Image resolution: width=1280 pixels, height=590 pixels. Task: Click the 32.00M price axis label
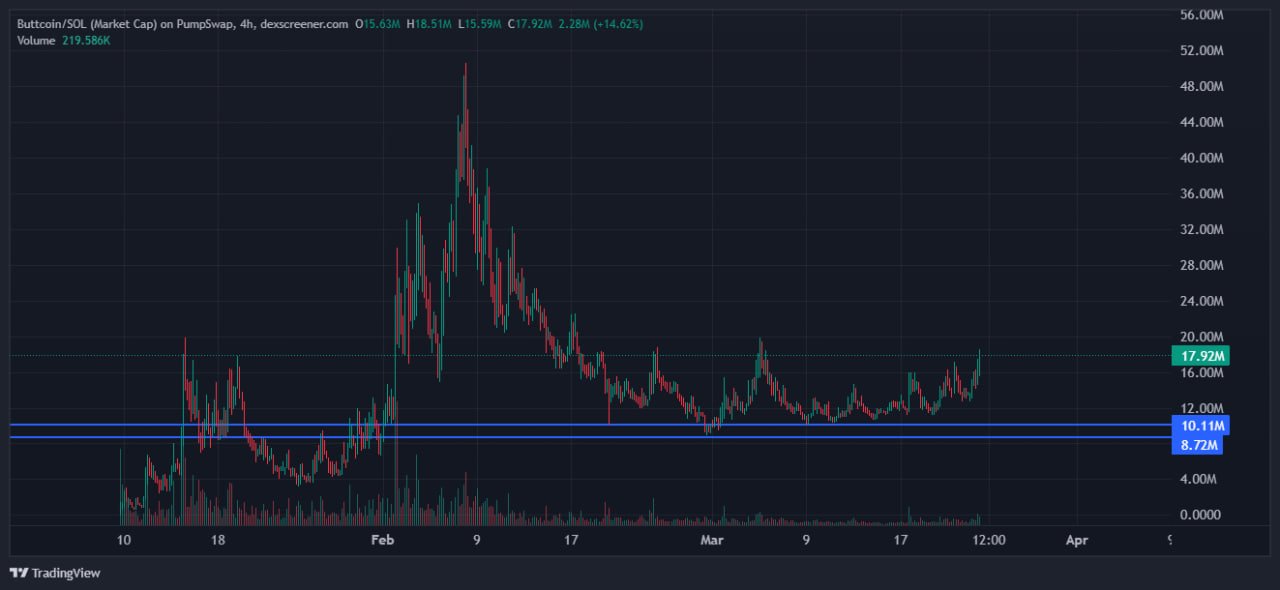pos(1201,229)
